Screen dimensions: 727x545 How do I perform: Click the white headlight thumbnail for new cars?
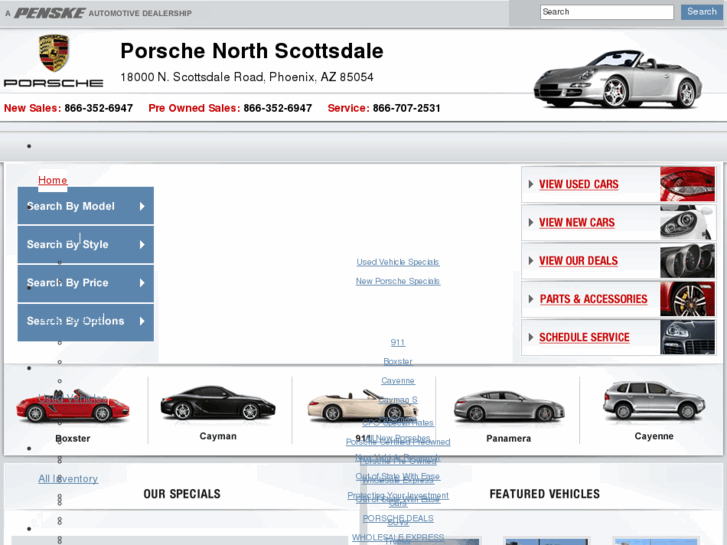pos(688,223)
